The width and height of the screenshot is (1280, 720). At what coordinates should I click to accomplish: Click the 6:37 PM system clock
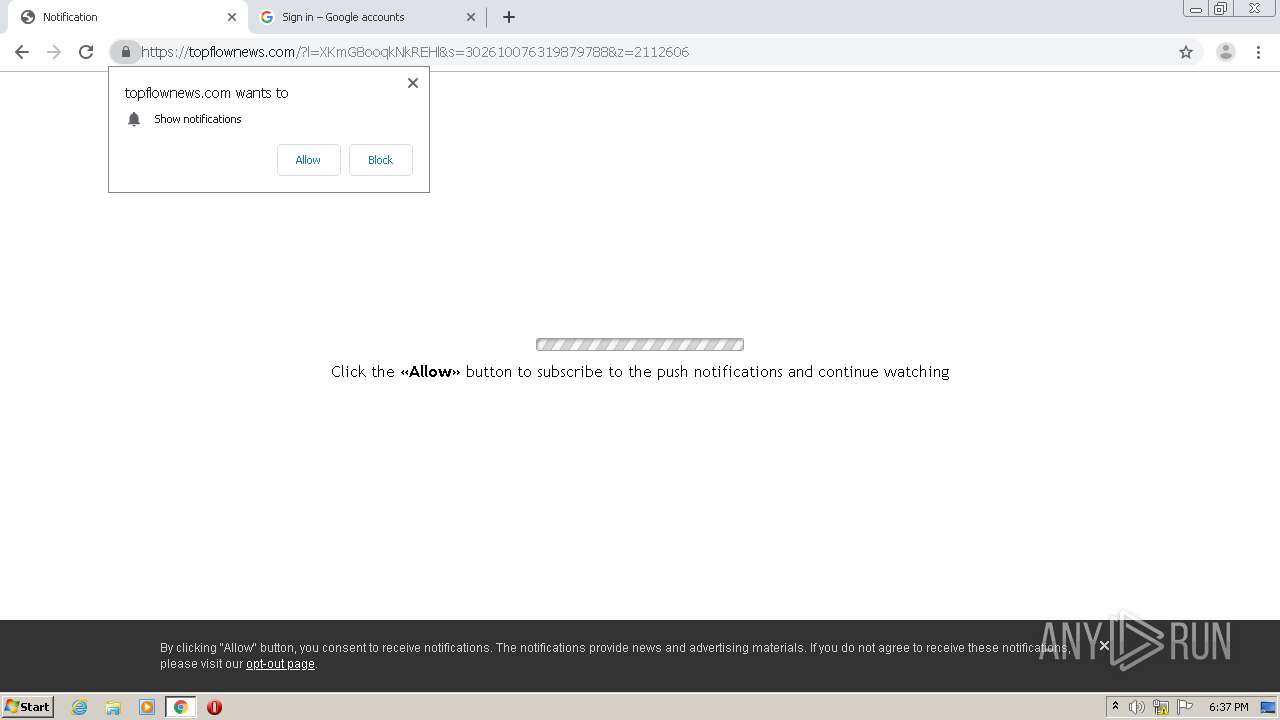[1228, 707]
